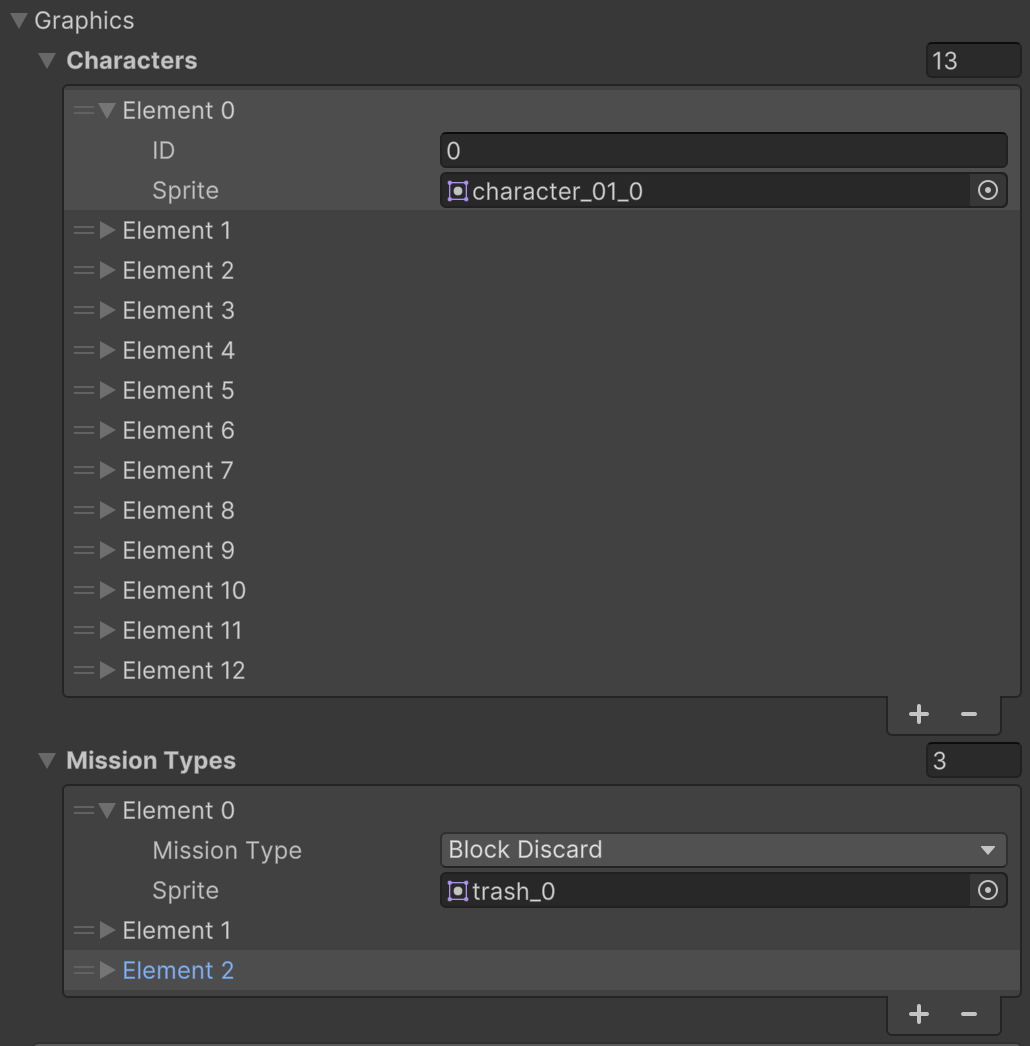This screenshot has width=1030, height=1046.
Task: Remove element from Mission Types list
Action: (969, 1015)
